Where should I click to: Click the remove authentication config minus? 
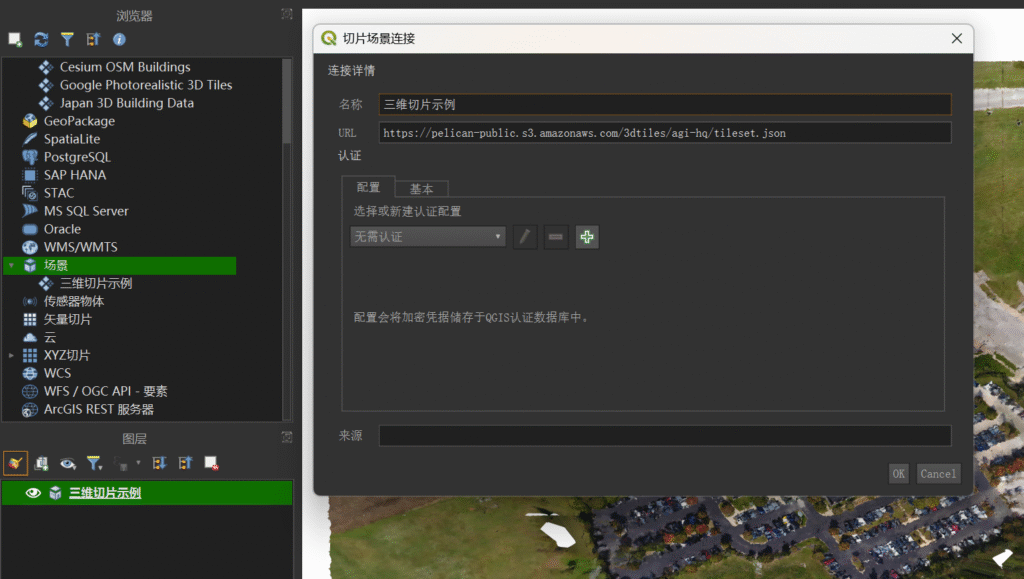[556, 237]
